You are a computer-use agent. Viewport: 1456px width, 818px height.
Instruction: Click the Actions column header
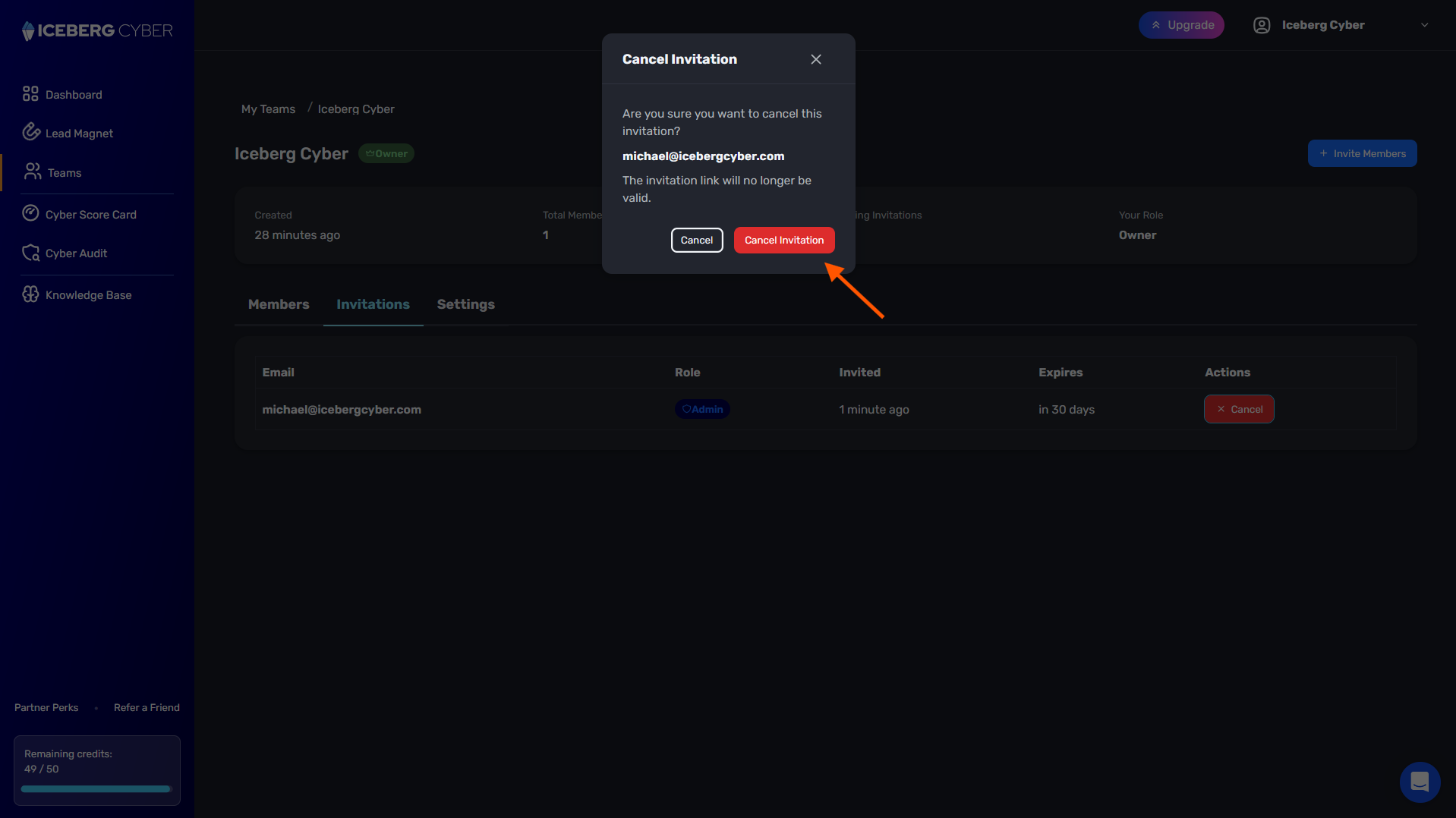pos(1228,373)
